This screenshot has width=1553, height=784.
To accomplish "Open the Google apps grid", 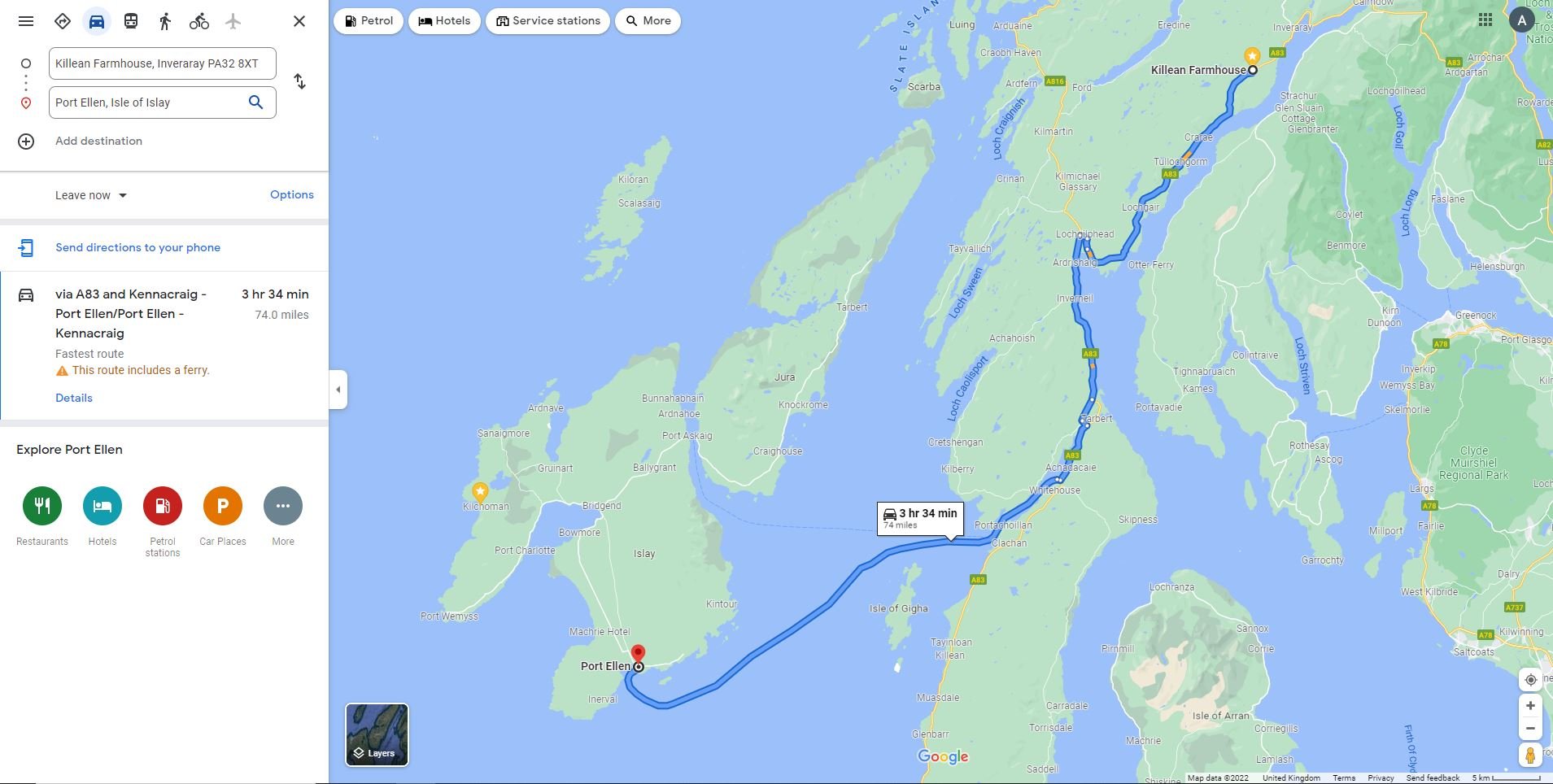I will [1485, 20].
